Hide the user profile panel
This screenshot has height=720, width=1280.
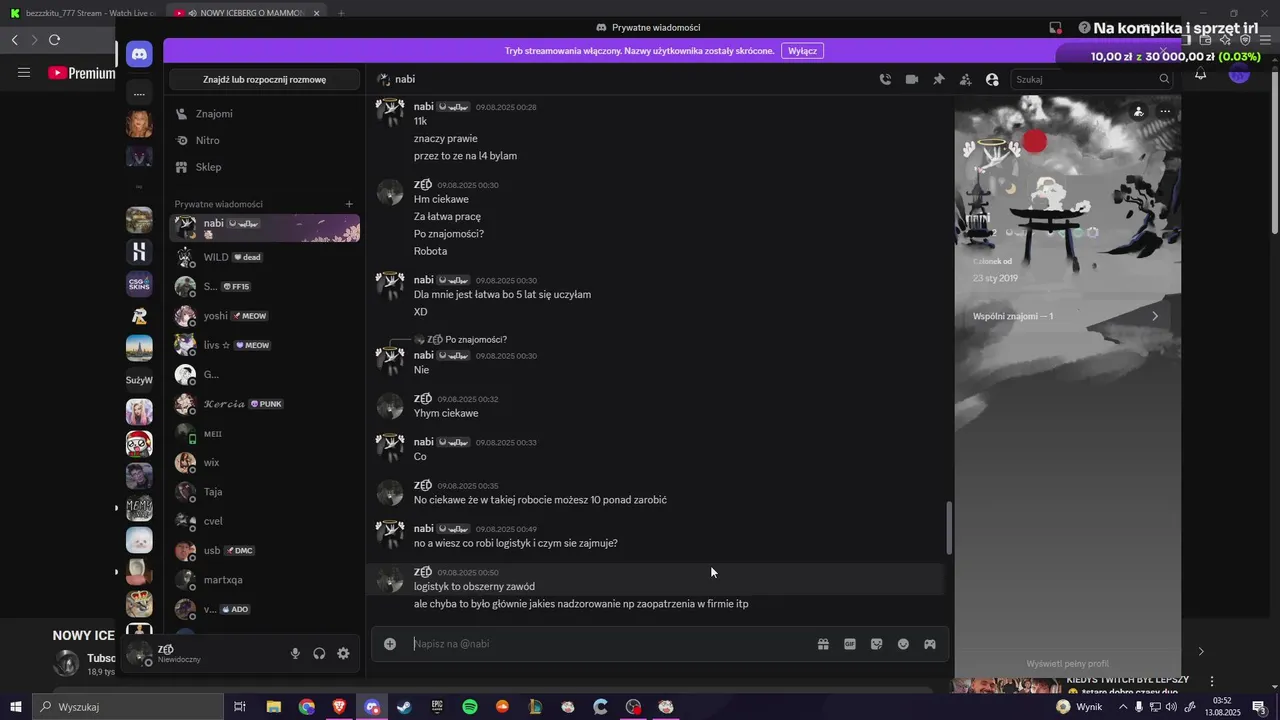point(992,79)
